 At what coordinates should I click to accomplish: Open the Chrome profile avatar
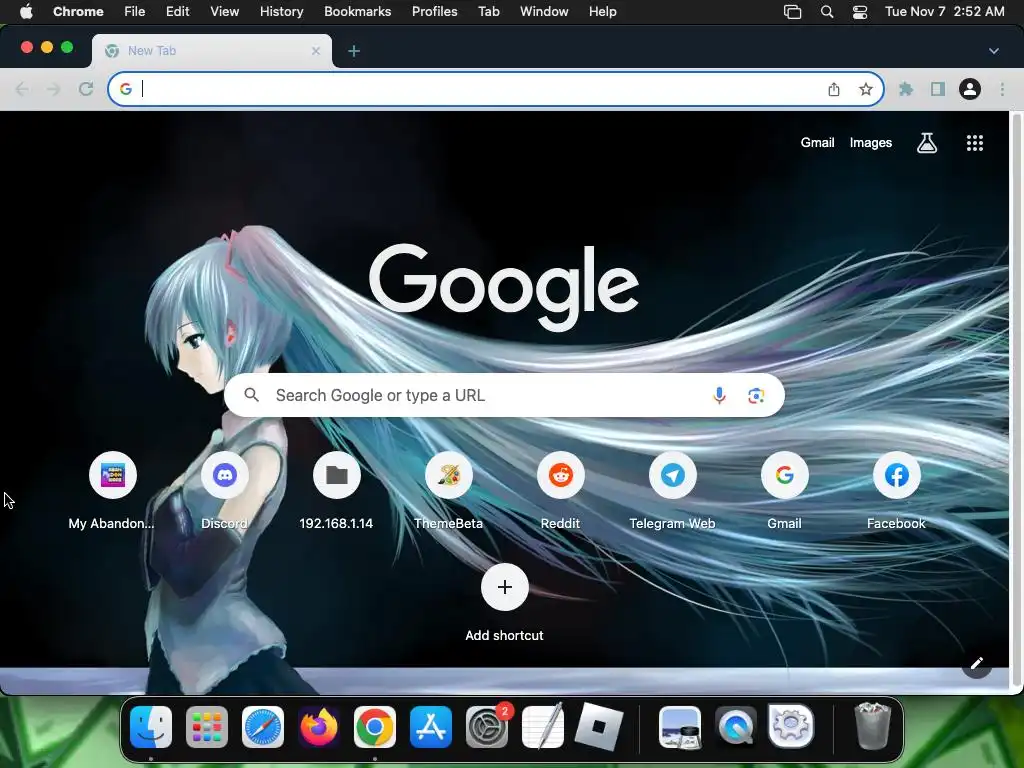(970, 89)
